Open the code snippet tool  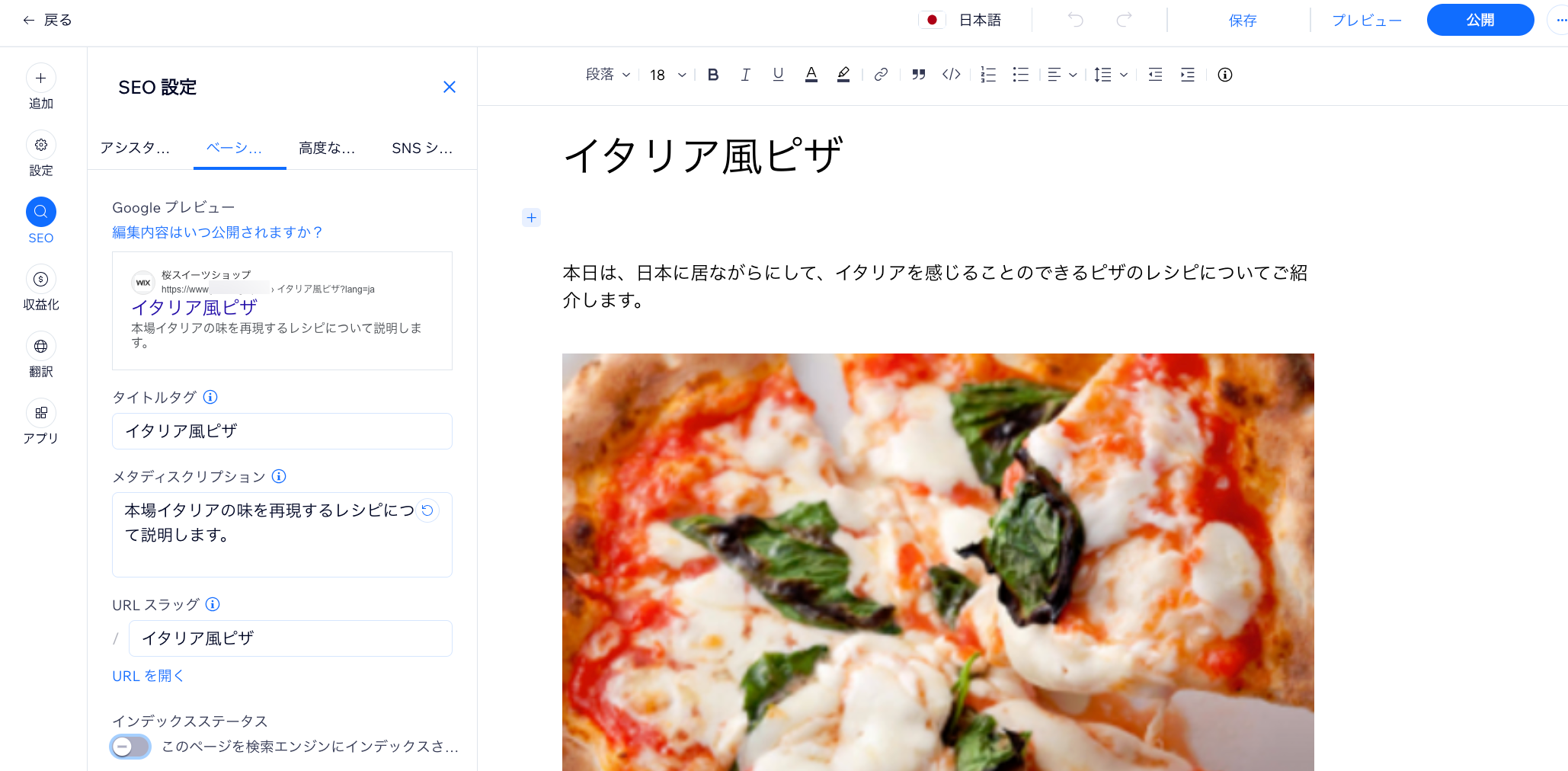[950, 75]
